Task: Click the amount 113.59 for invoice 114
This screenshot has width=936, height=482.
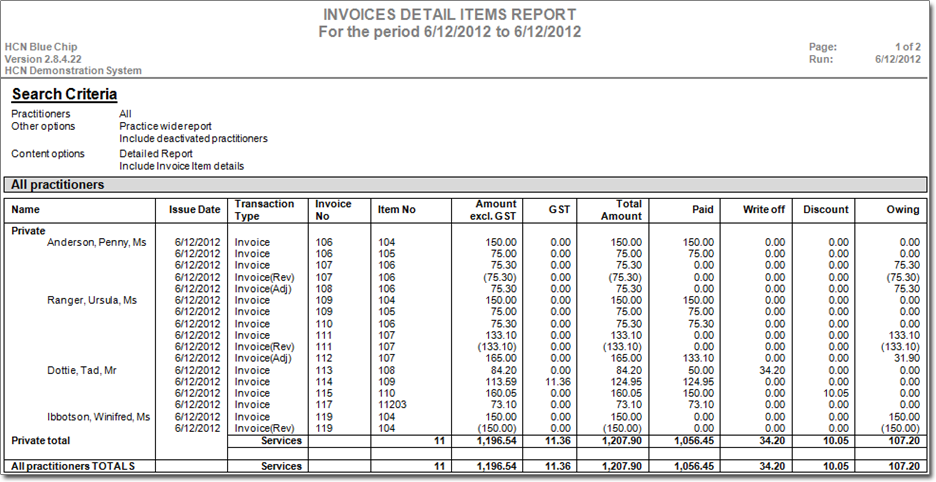Action: tap(501, 382)
